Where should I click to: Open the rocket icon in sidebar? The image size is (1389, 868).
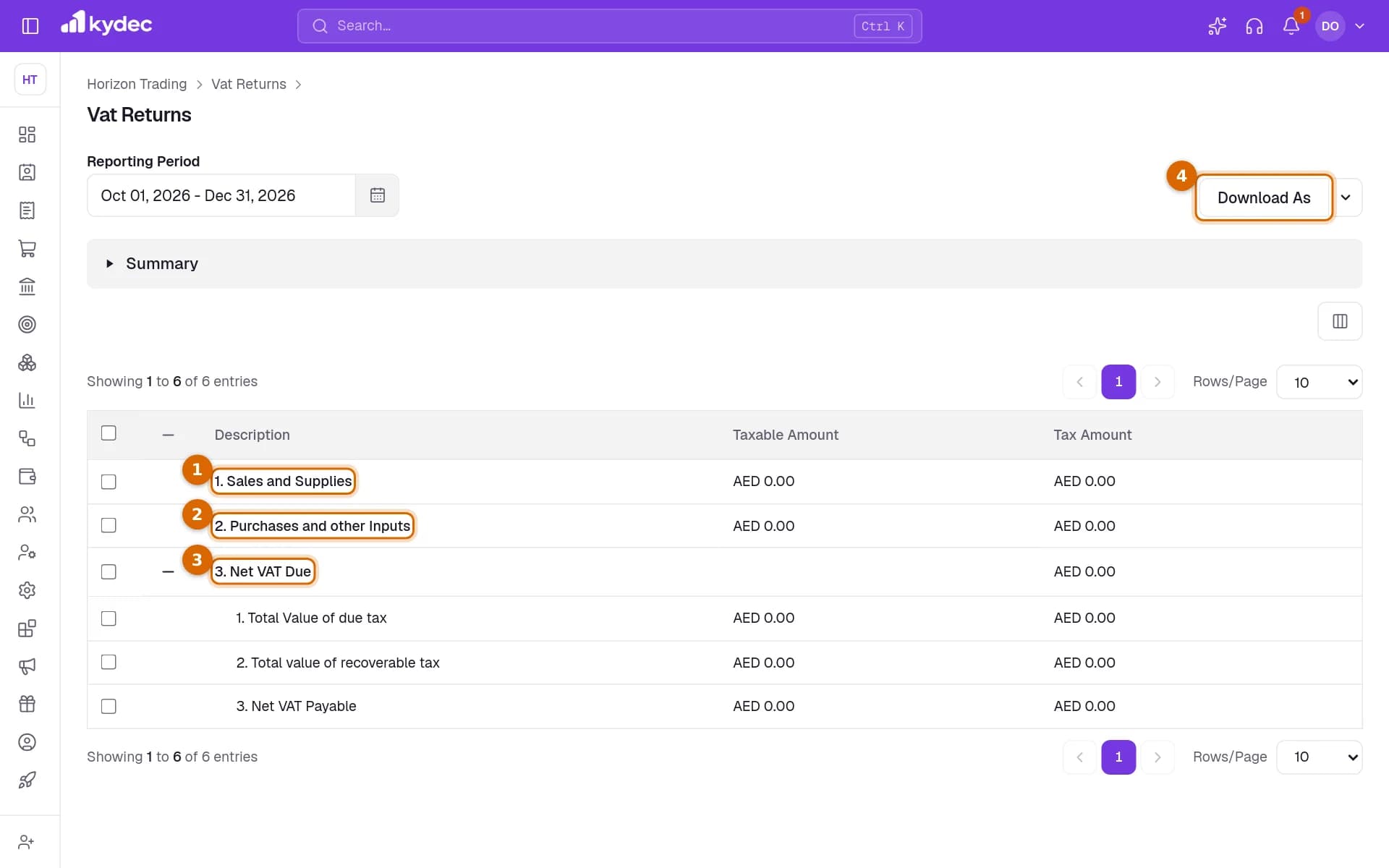pos(27,780)
